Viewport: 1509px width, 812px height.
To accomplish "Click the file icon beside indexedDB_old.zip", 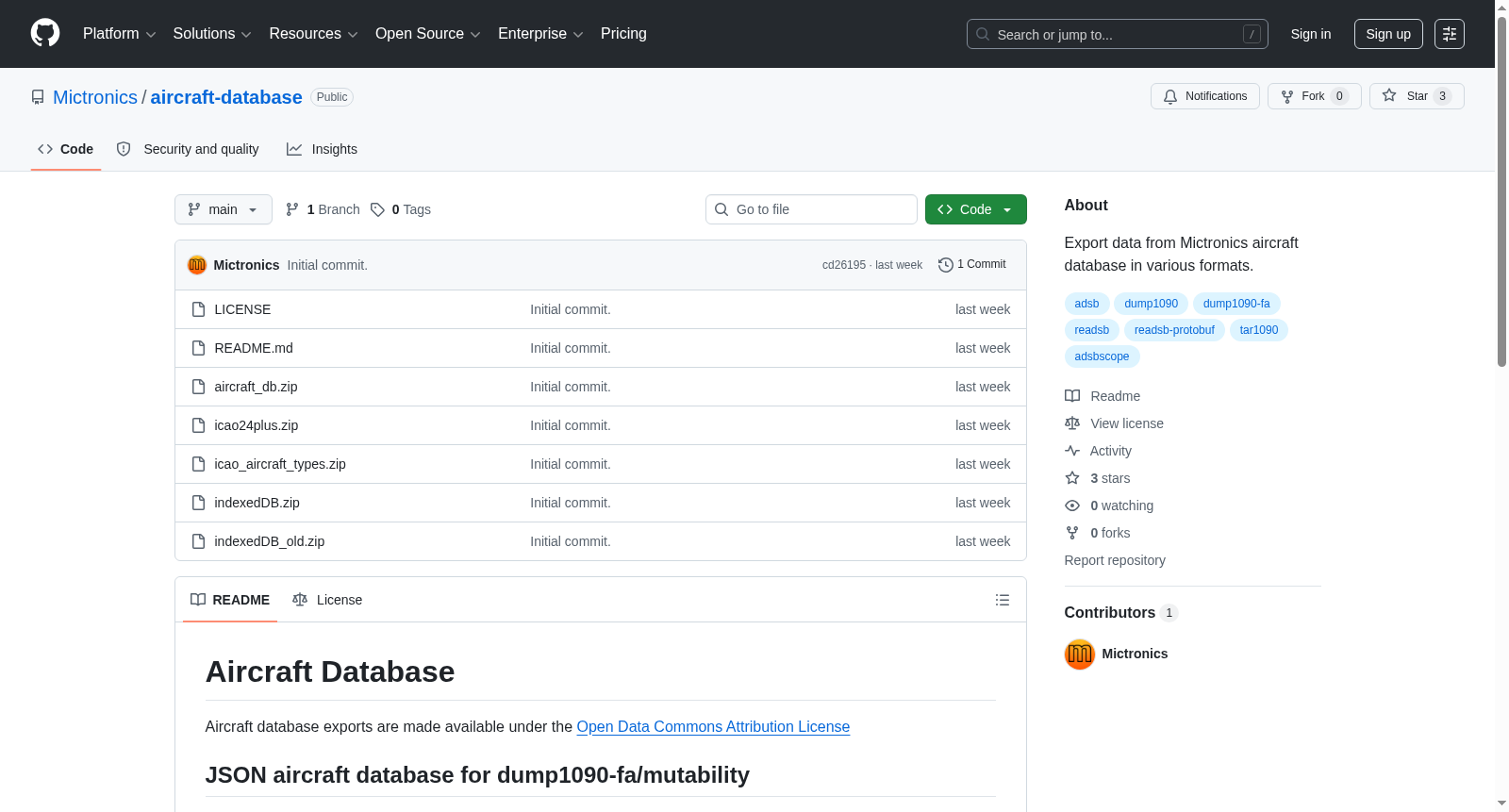I will click(x=198, y=541).
